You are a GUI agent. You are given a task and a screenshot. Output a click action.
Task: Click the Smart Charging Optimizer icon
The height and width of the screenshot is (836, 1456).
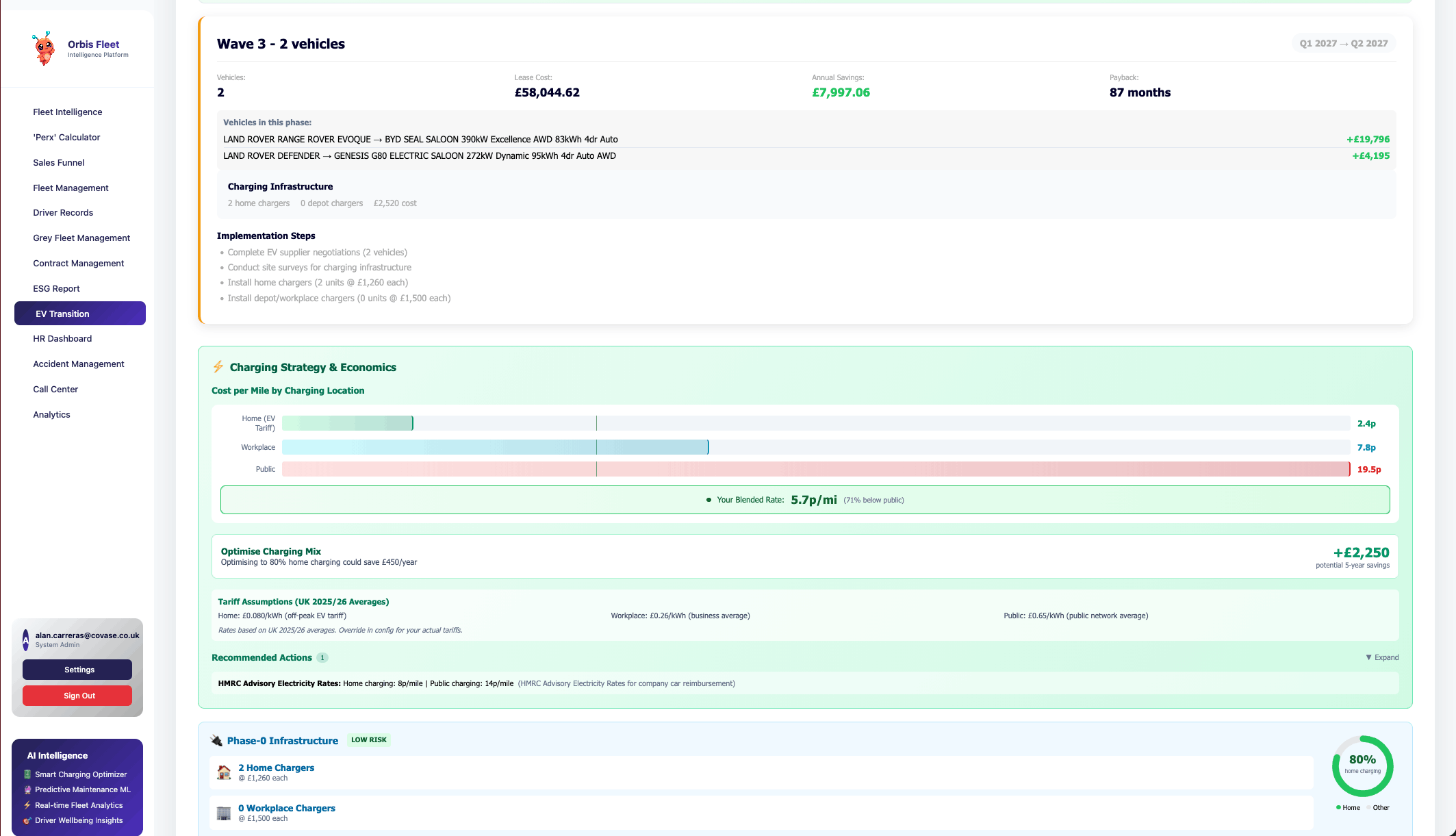pos(27,774)
